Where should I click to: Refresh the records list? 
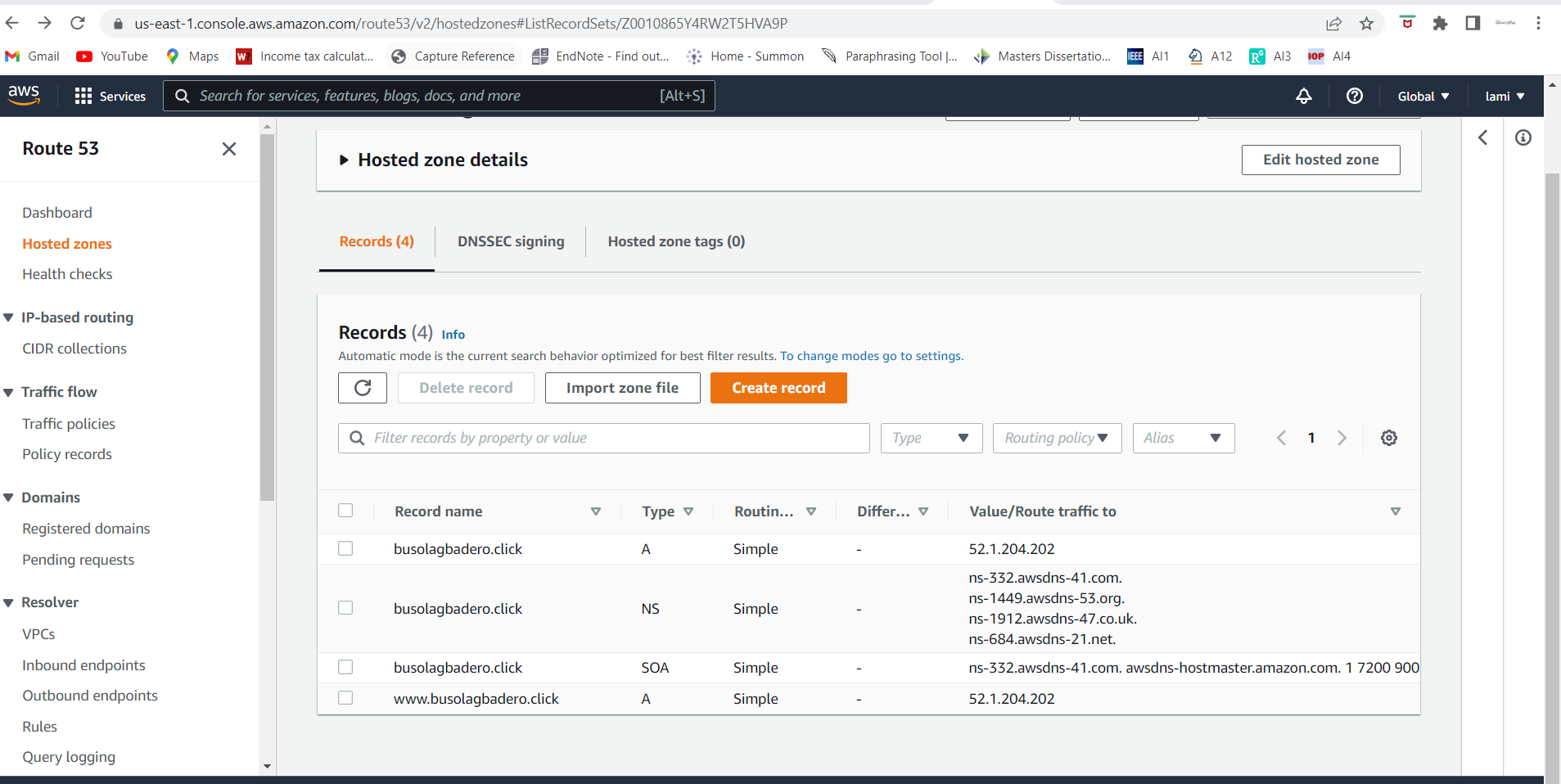click(x=362, y=387)
